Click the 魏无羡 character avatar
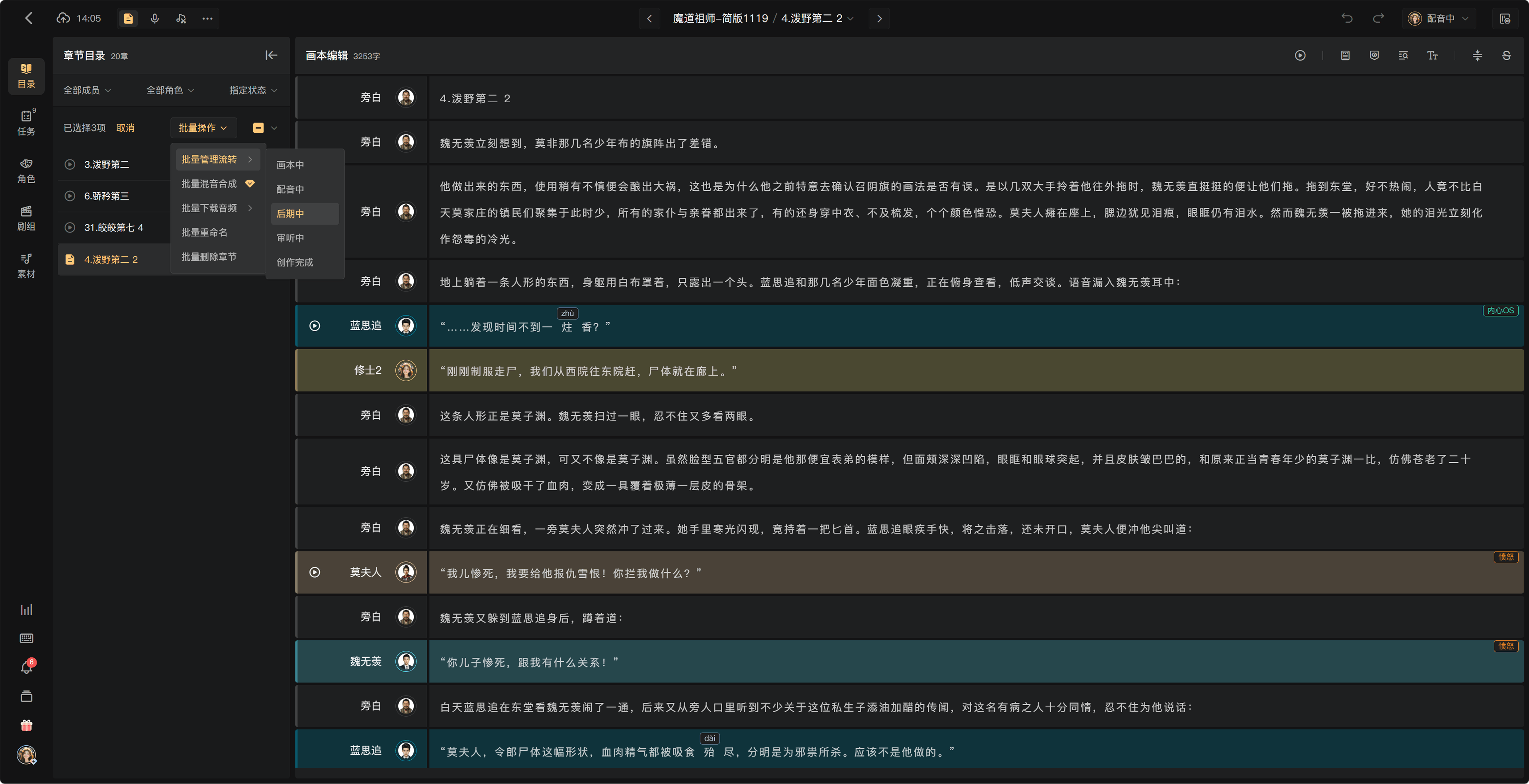The width and height of the screenshot is (1529, 784). click(406, 661)
